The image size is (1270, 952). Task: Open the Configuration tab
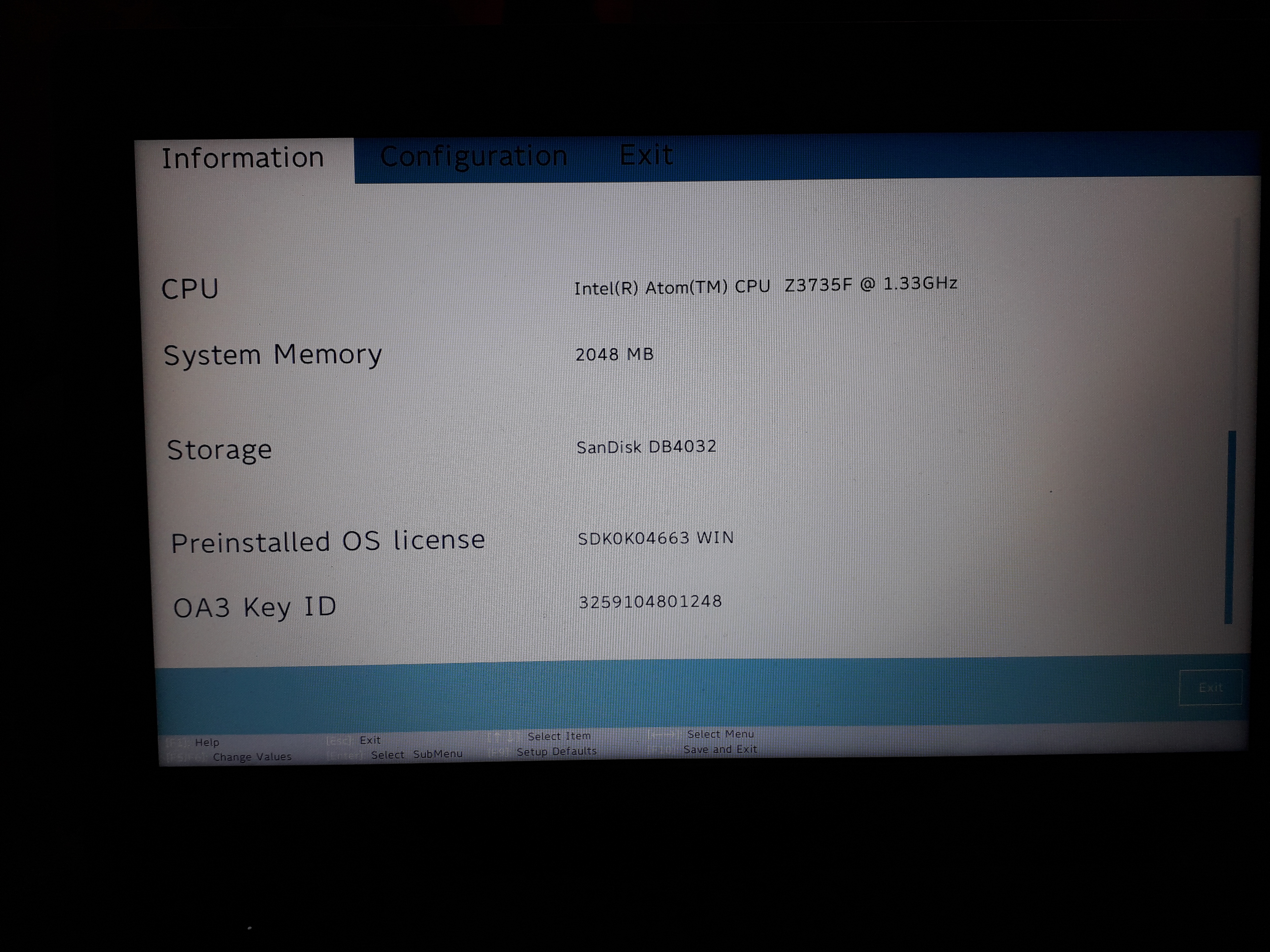[x=473, y=157]
